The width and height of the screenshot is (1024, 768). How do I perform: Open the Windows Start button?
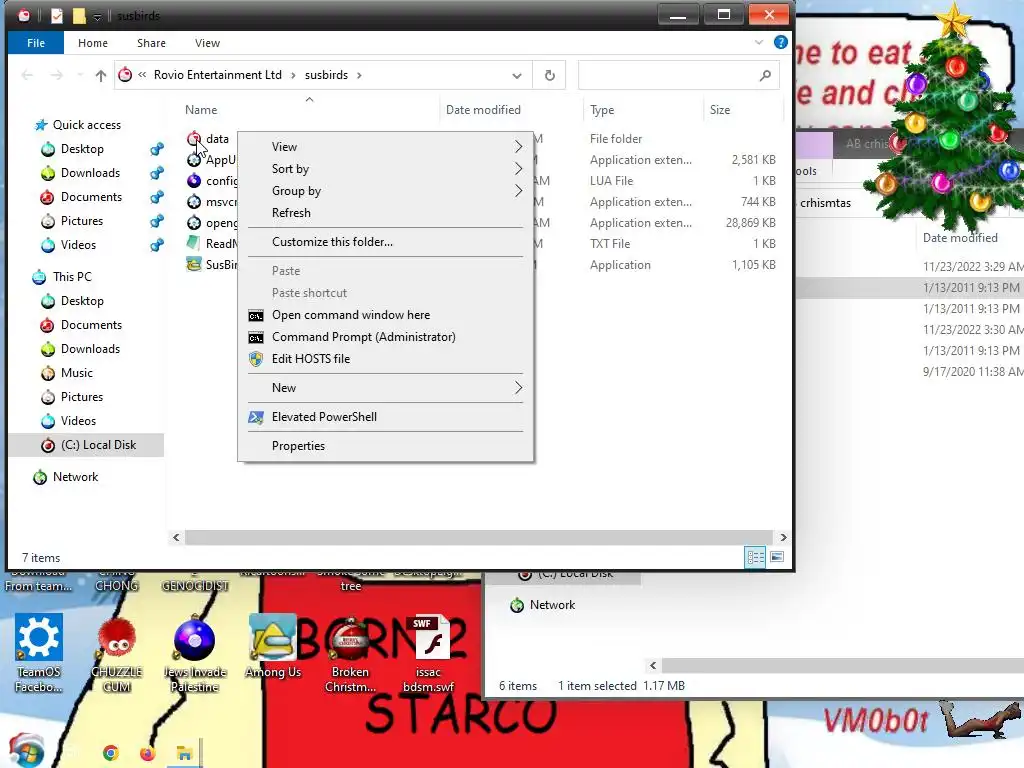pyautogui.click(x=26, y=751)
